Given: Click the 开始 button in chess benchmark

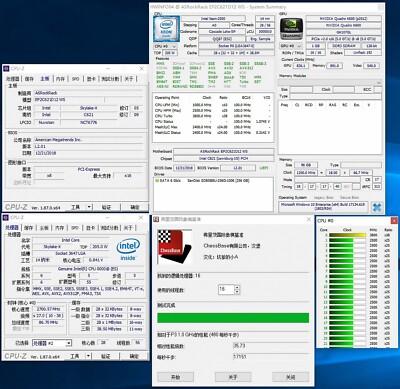Looking at the screenshot, I should 175,377.
